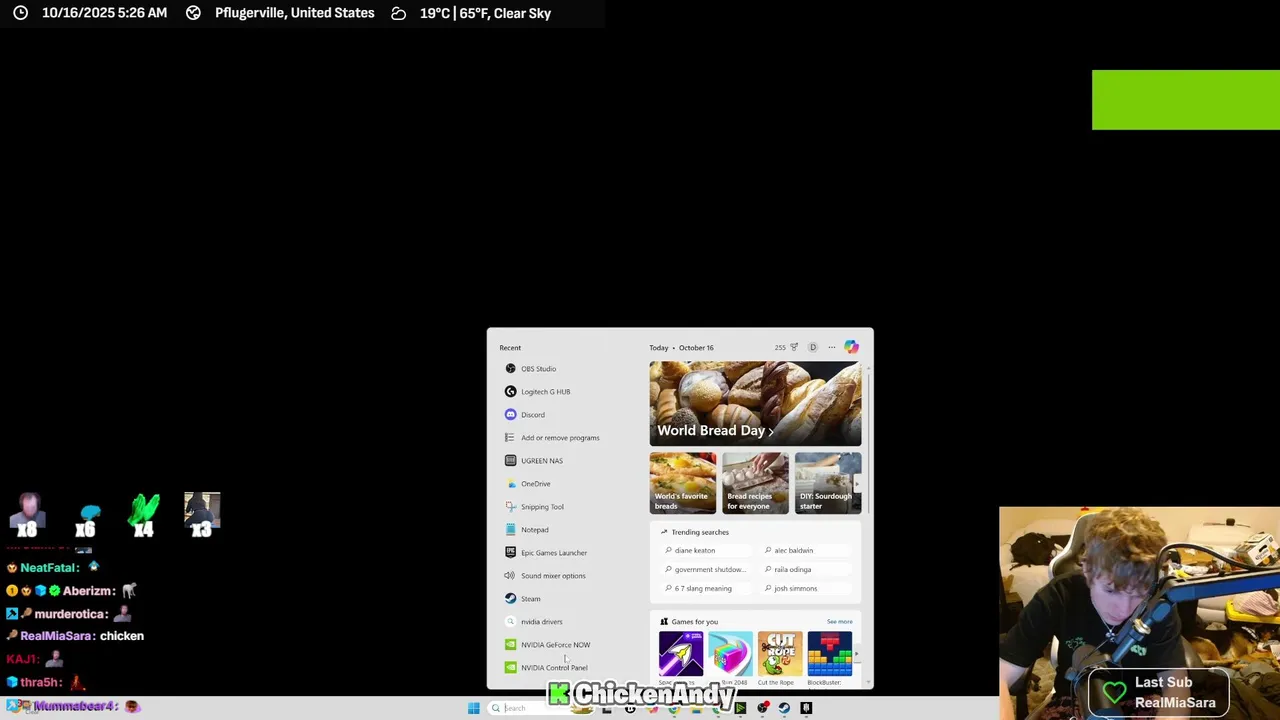This screenshot has height=720, width=1280.
Task: Search trending topic government shutdown
Action: pos(705,569)
